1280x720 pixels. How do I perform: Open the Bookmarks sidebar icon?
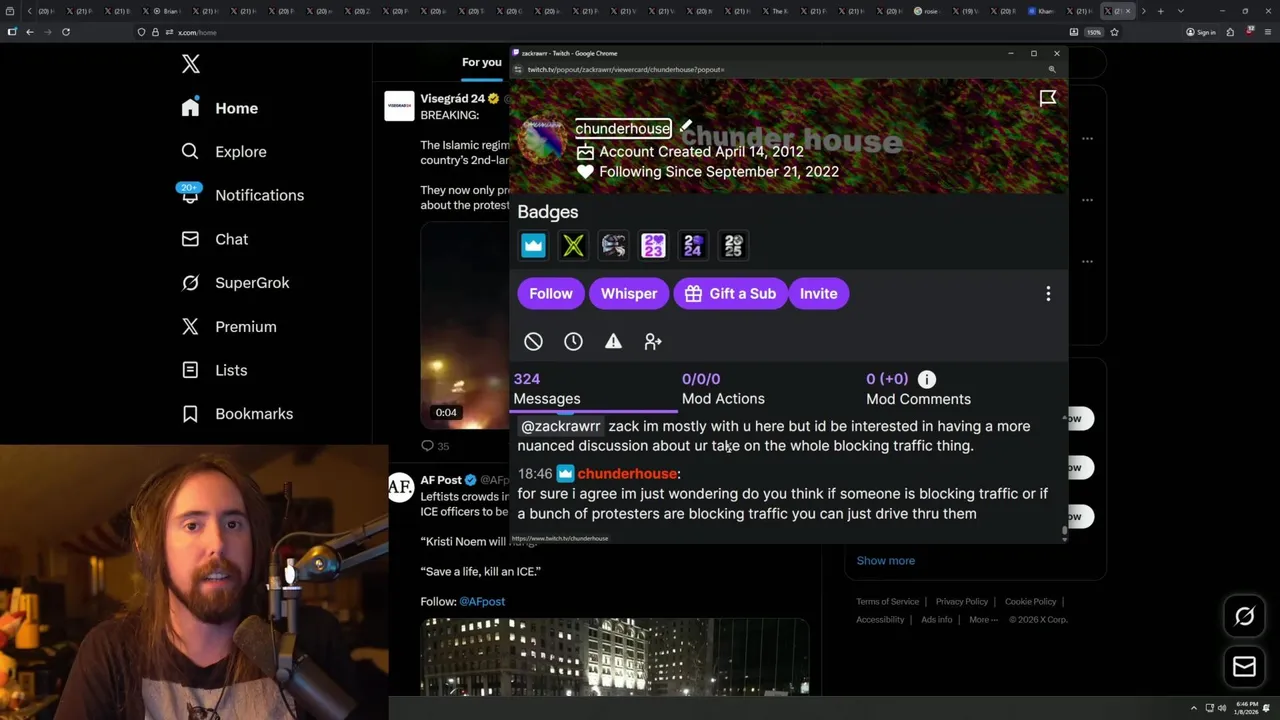(x=190, y=413)
